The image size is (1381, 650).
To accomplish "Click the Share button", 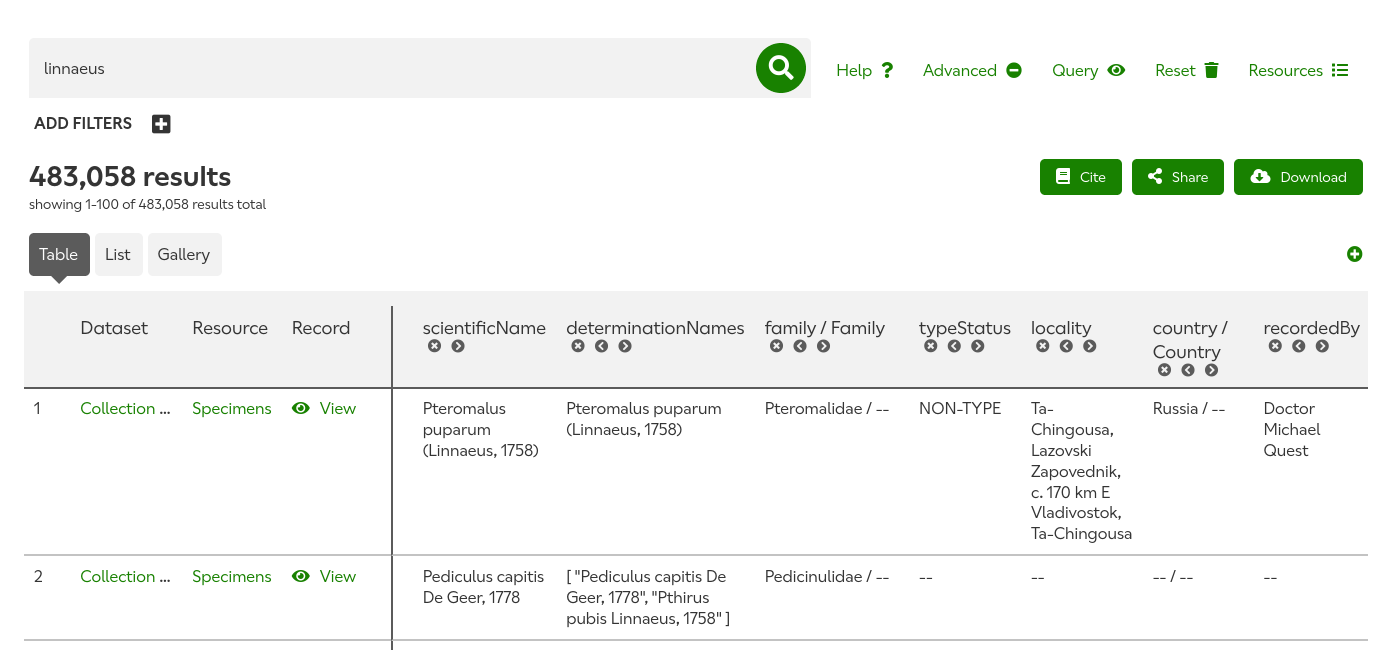I will click(x=1178, y=177).
